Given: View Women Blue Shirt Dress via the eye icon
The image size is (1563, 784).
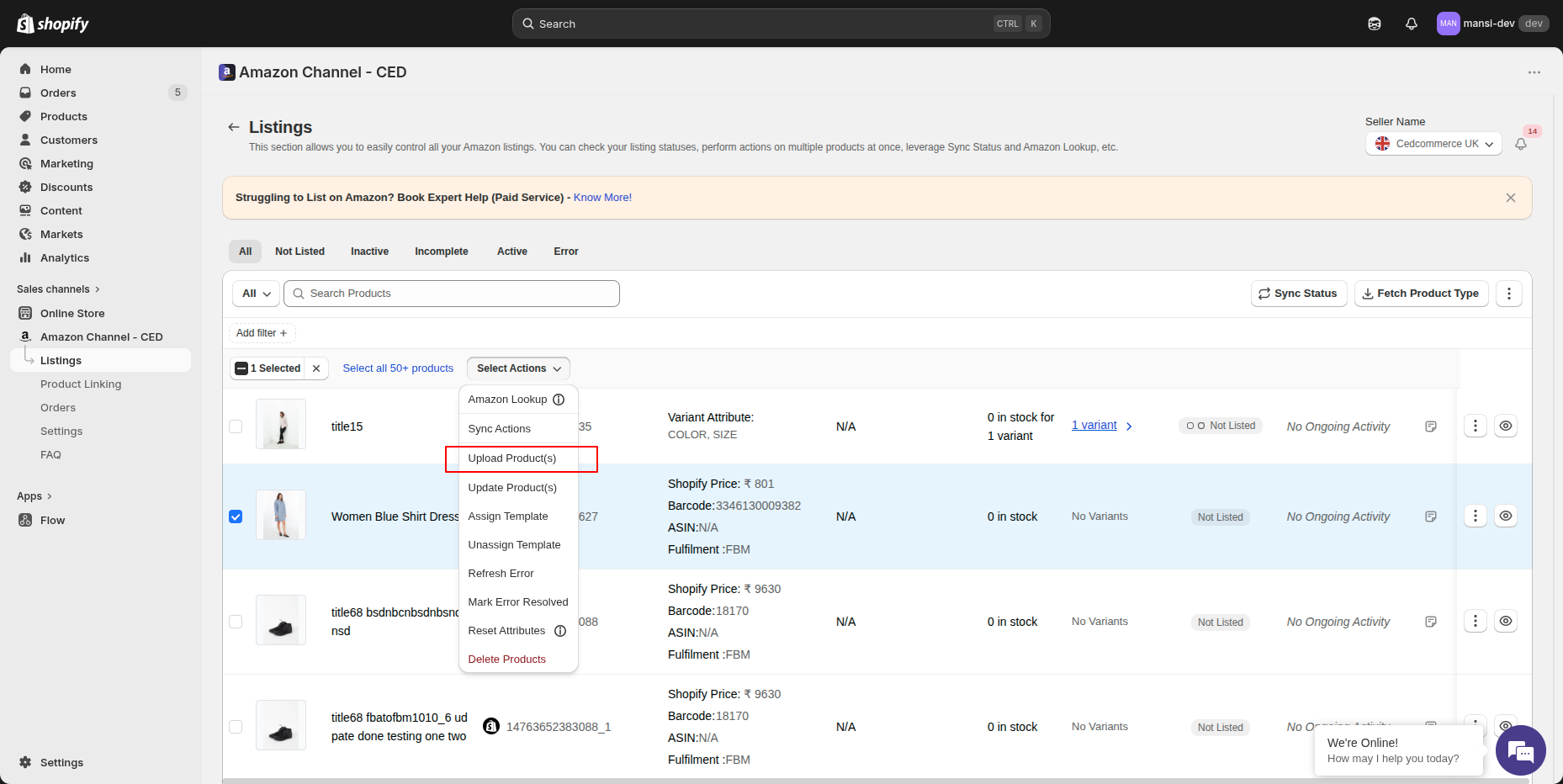Looking at the screenshot, I should [1506, 516].
